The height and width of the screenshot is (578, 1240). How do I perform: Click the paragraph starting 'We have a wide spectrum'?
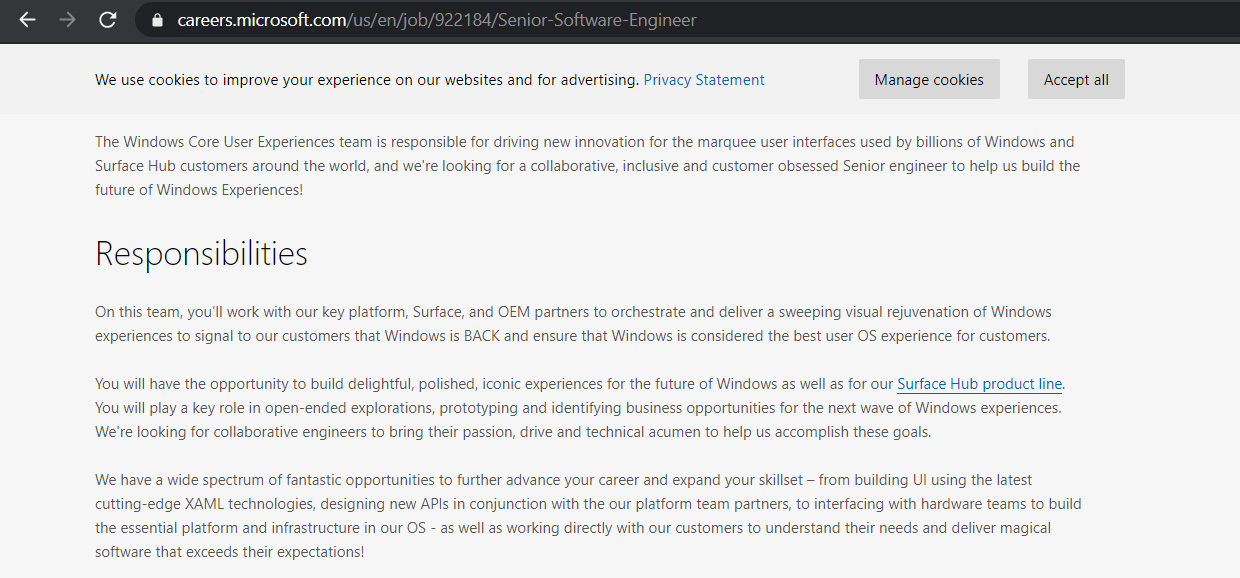(588, 516)
